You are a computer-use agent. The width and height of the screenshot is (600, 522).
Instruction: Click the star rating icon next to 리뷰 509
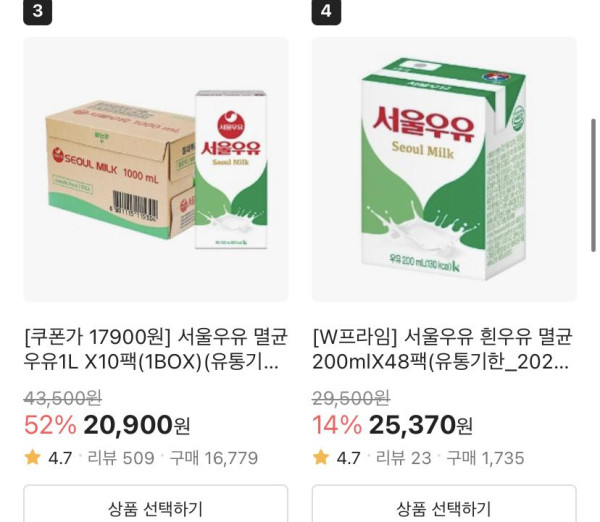[33, 458]
